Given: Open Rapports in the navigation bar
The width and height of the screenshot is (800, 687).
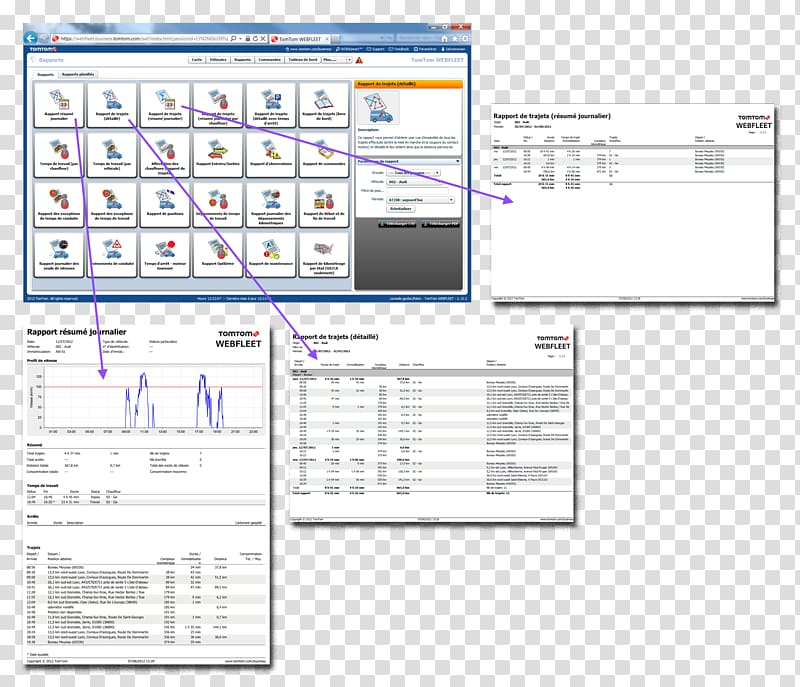Looking at the screenshot, I should click(243, 60).
